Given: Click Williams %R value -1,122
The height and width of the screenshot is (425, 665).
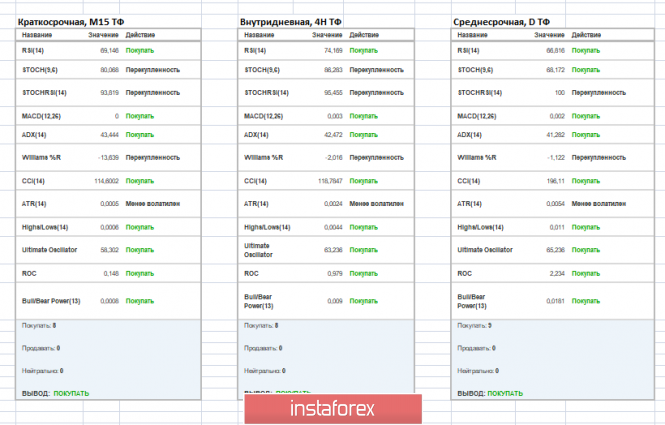Looking at the screenshot, I should [556, 157].
